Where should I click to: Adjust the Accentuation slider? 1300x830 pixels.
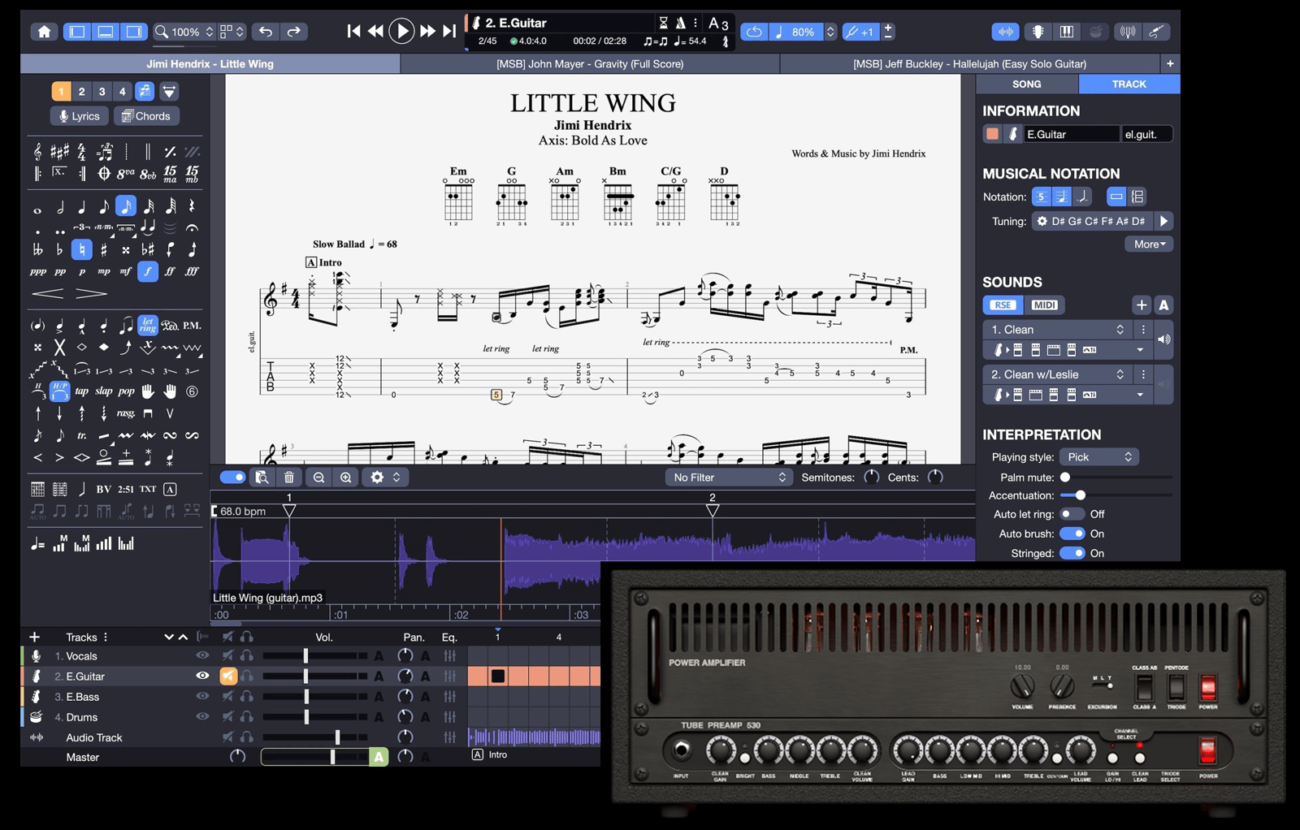point(1080,495)
